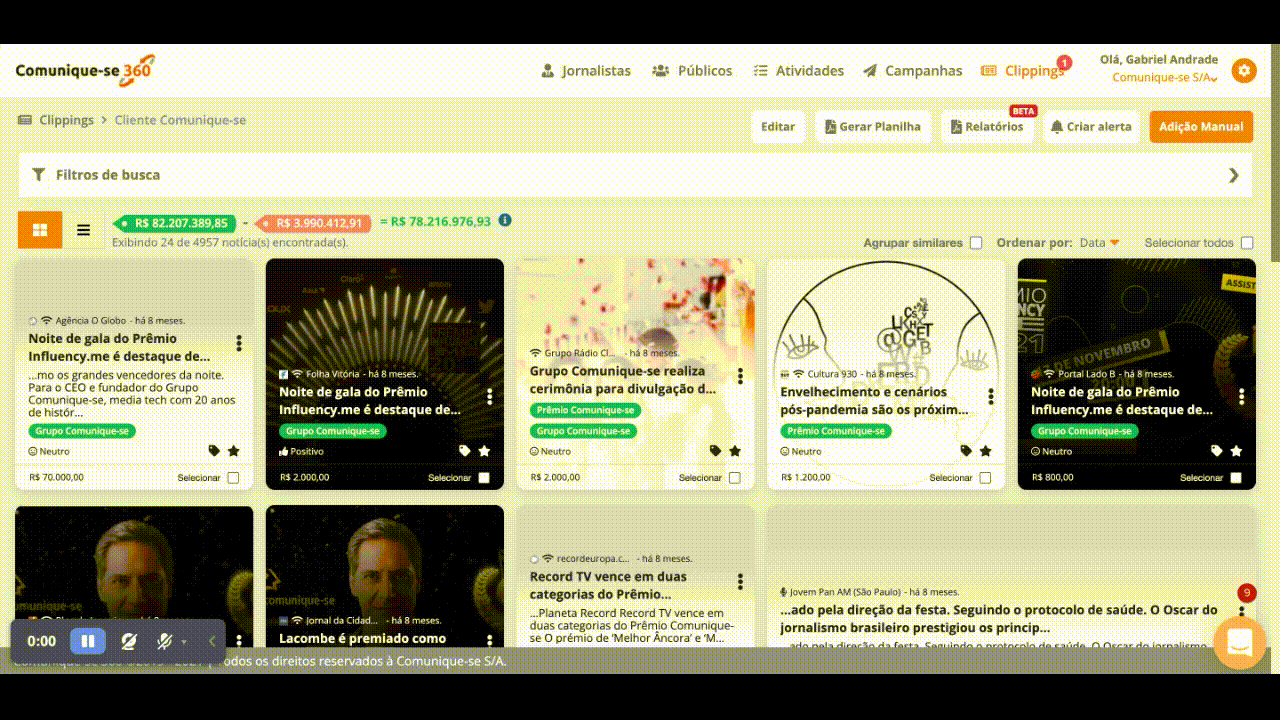
Task: Tick Selecionar on the R$ 1.200,00 card
Action: [x=985, y=478]
